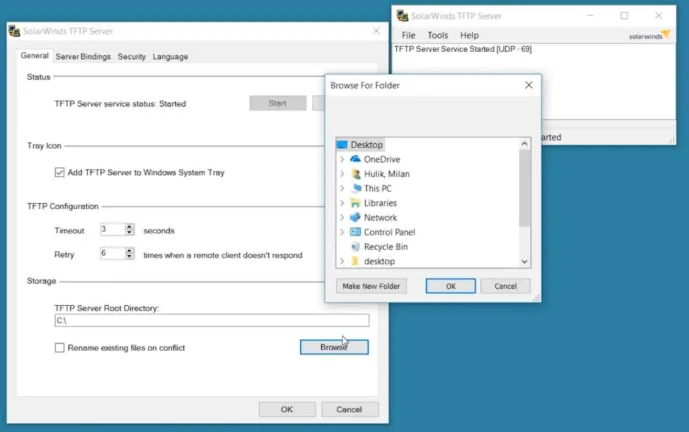This screenshot has height=432, width=689.
Task: Click the folder tree scroll down arrow
Action: pyautogui.click(x=524, y=261)
